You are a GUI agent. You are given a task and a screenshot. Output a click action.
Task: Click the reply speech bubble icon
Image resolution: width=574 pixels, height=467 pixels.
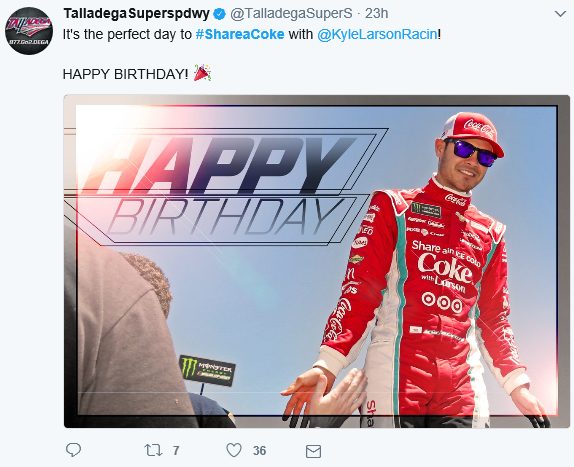[x=73, y=450]
